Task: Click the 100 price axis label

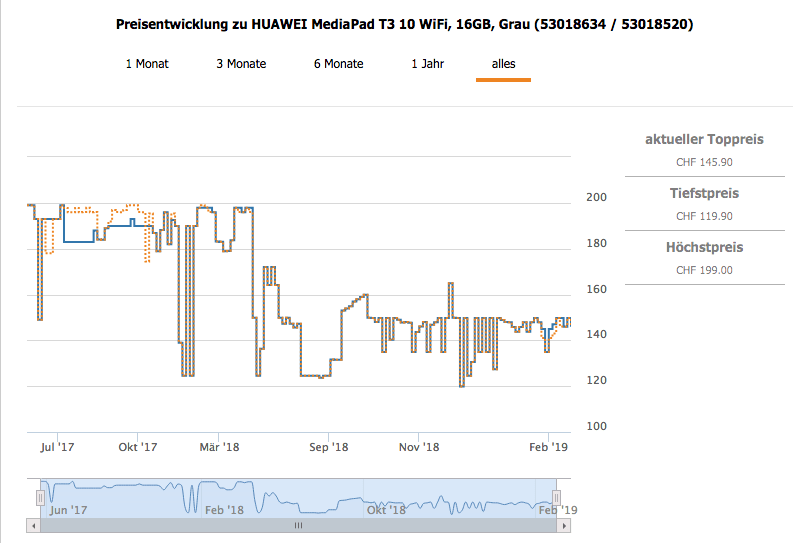Action: (x=596, y=426)
